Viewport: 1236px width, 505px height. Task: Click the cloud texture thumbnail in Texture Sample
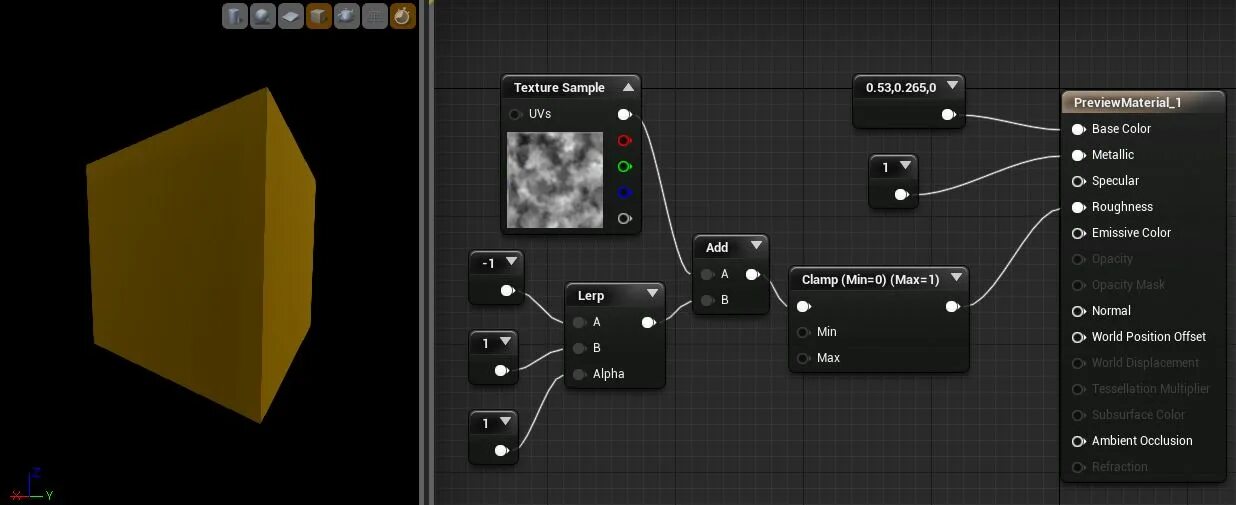(555, 180)
